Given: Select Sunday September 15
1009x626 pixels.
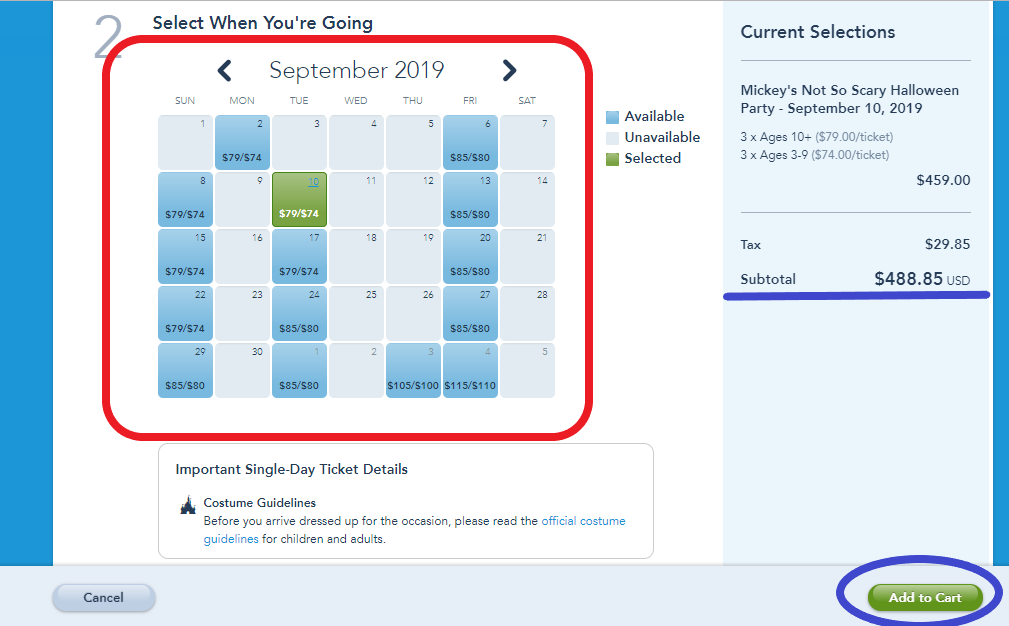Looking at the screenshot, I should tap(185, 256).
